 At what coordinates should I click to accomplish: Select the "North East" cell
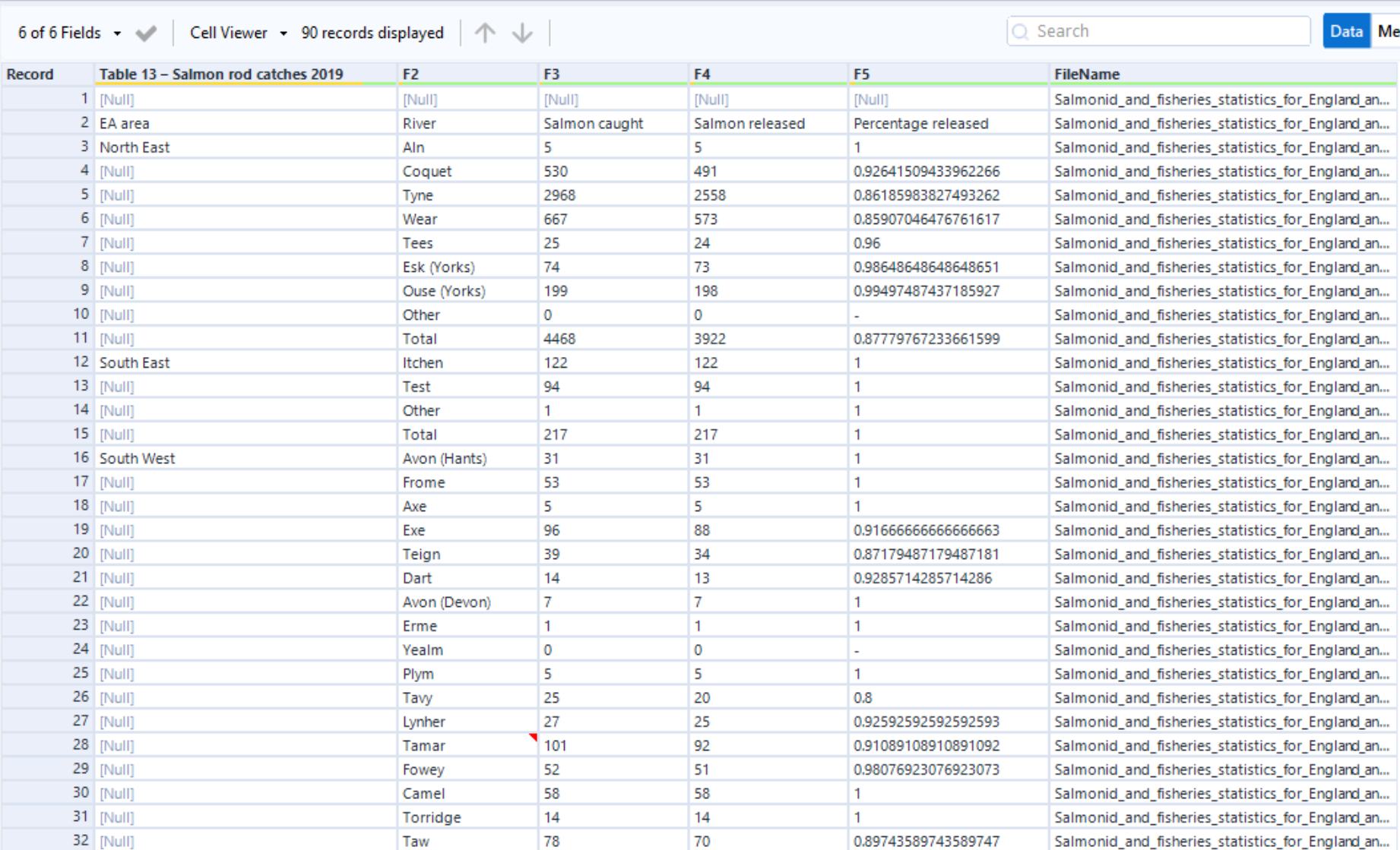pyautogui.click(x=135, y=147)
